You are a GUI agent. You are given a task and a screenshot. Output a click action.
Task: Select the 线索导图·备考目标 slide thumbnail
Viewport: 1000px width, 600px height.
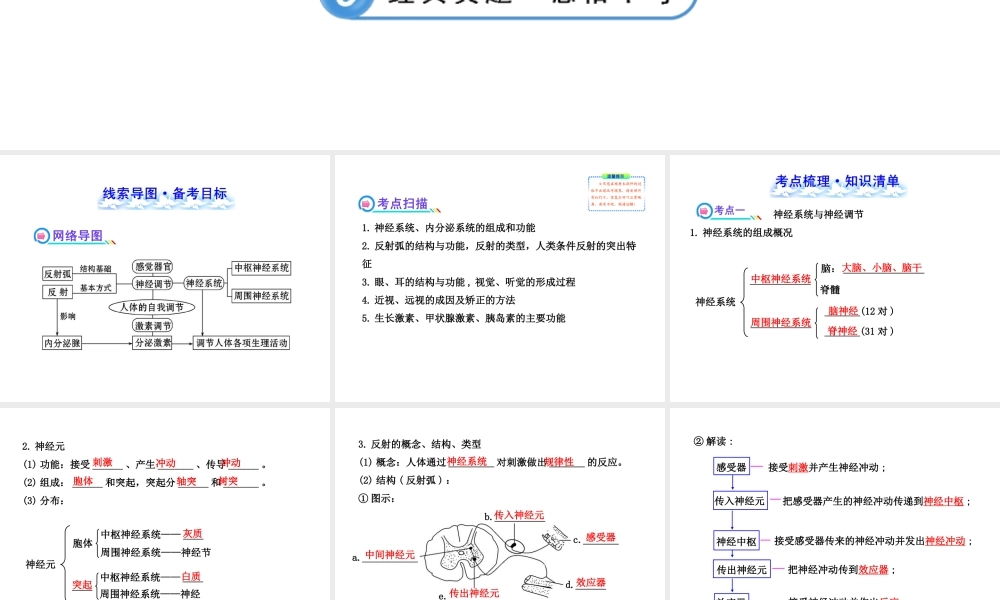165,278
